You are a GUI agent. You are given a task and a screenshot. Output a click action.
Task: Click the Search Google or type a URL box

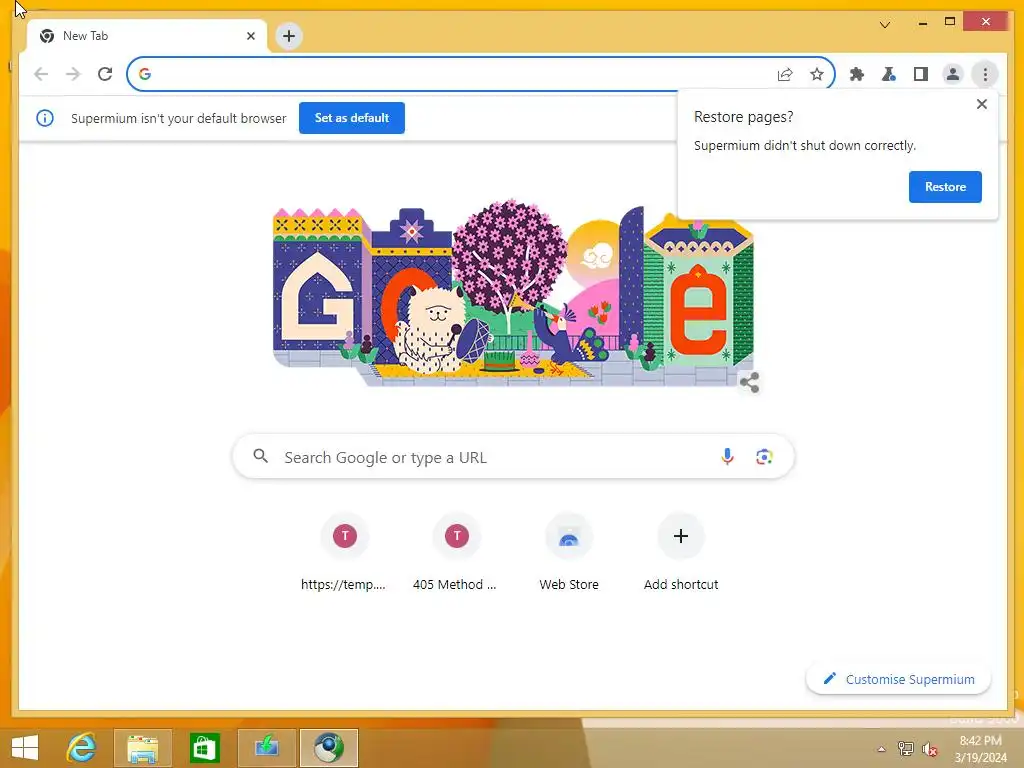click(513, 456)
